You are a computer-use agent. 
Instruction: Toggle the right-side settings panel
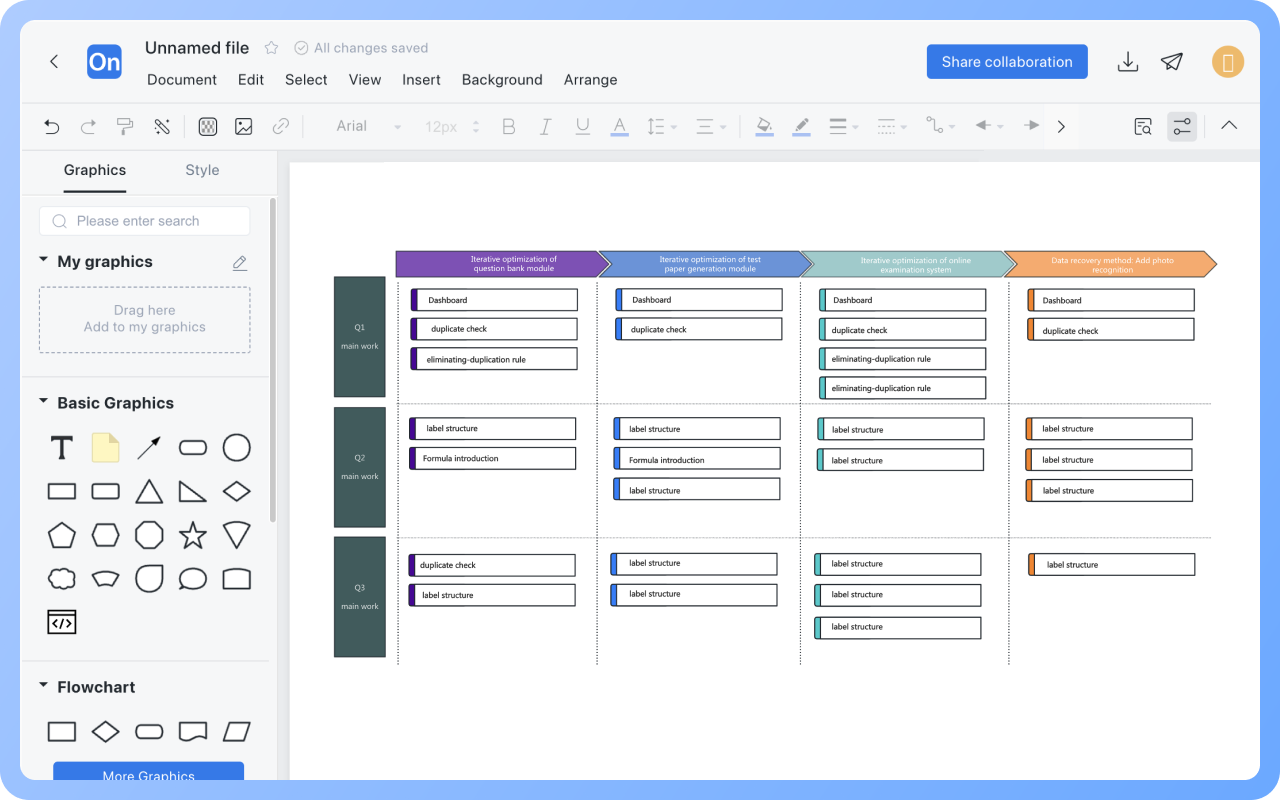coord(1182,126)
